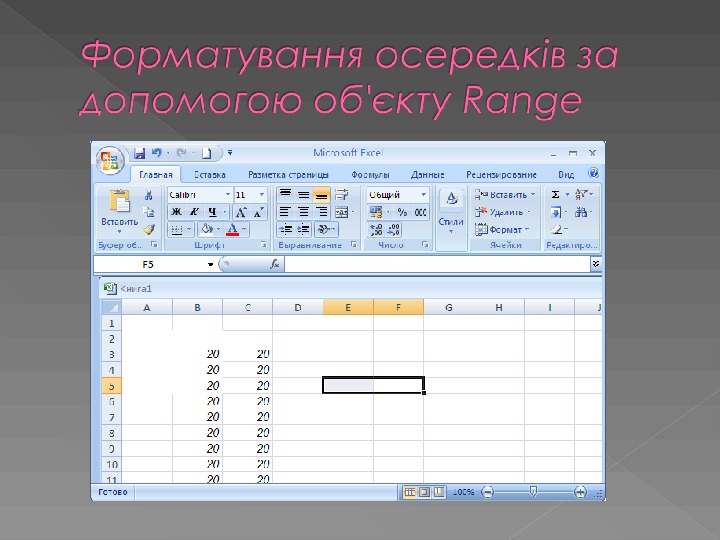Open the text orientation options
Viewport: 720px width, 540px height.
click(324, 229)
